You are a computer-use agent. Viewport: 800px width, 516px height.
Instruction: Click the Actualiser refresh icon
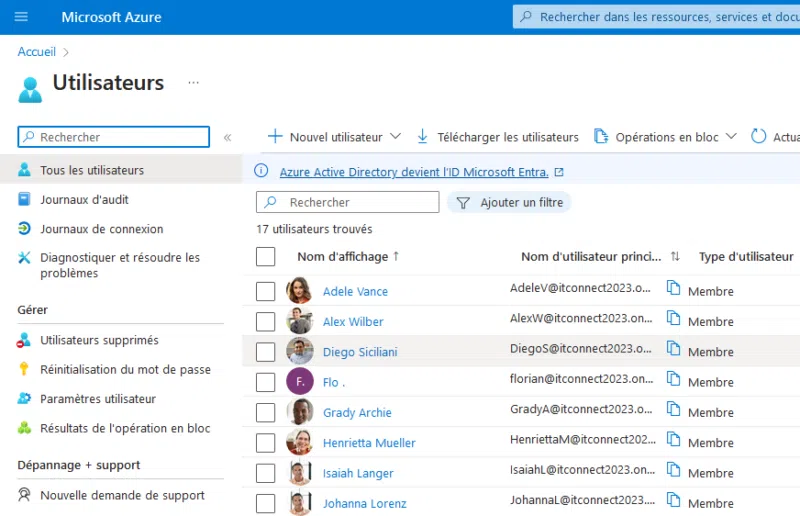(759, 137)
